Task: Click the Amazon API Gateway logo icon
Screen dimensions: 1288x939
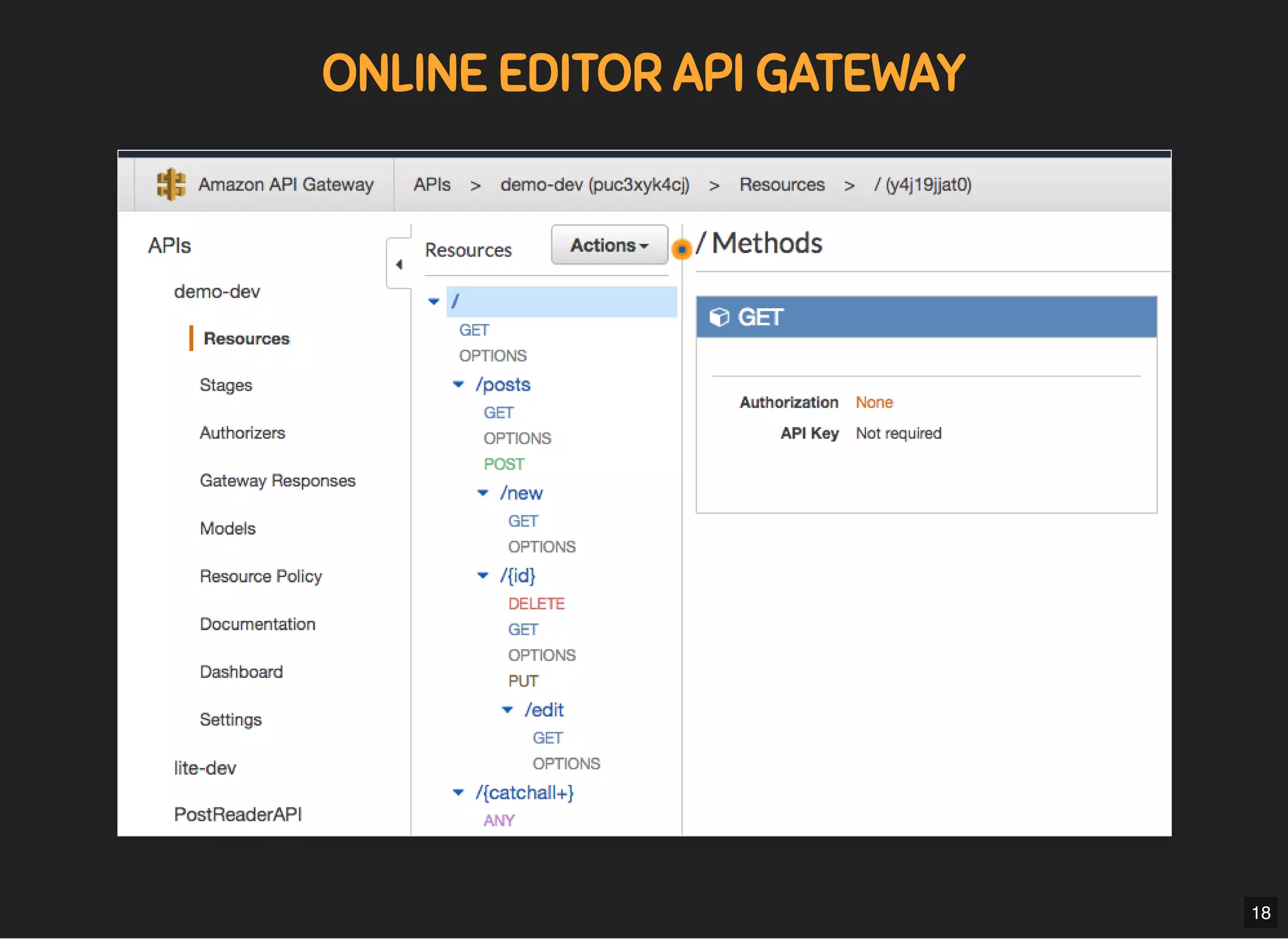Action: click(170, 184)
